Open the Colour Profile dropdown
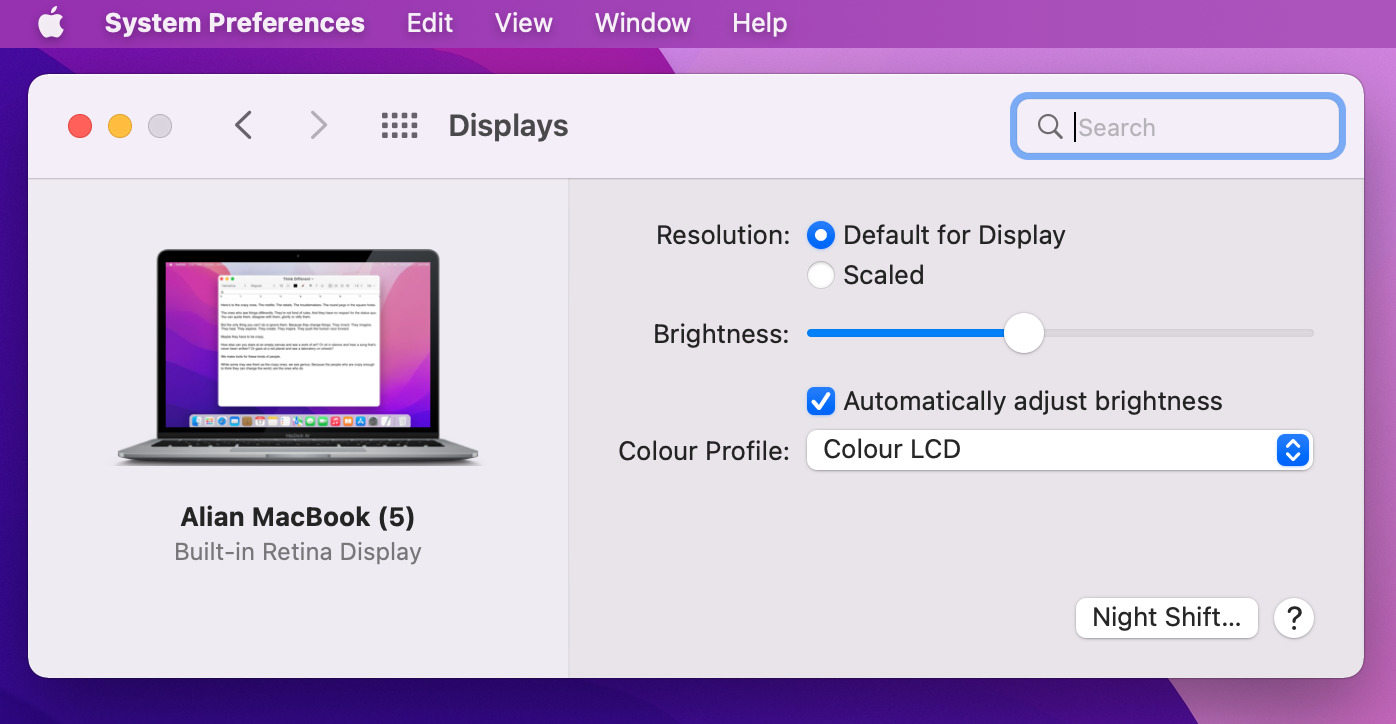Image resolution: width=1396 pixels, height=724 pixels. 1059,450
